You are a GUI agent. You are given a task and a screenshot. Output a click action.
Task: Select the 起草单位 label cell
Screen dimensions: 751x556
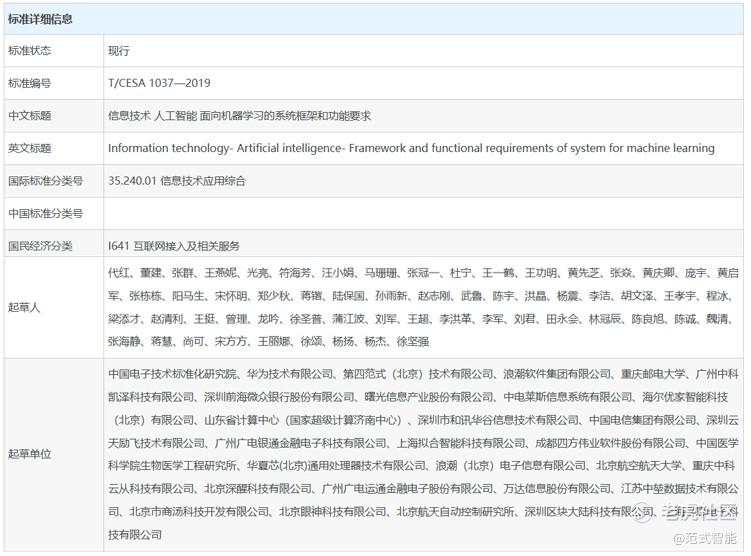30,454
